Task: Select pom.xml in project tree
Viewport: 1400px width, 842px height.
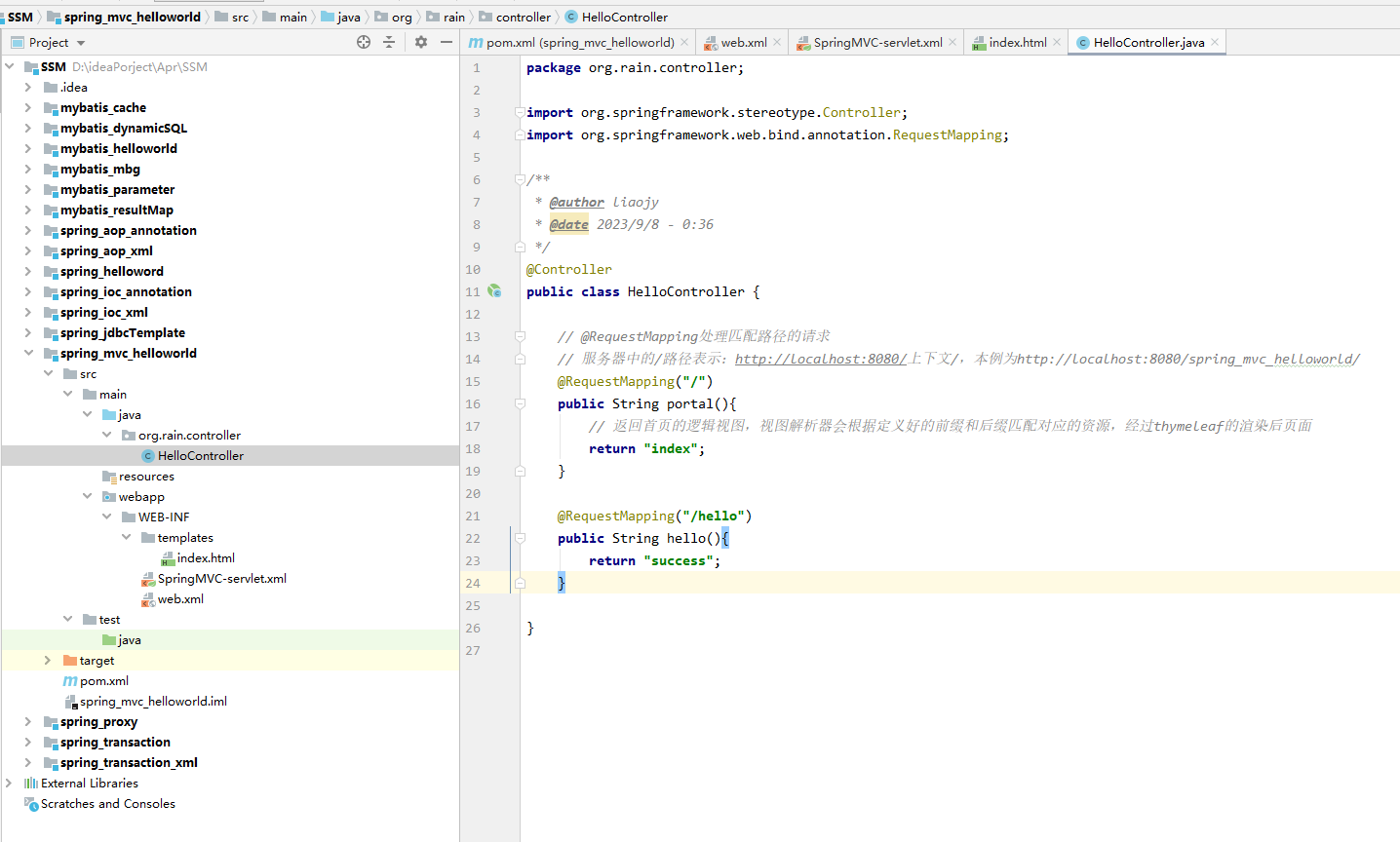Action: 96,680
